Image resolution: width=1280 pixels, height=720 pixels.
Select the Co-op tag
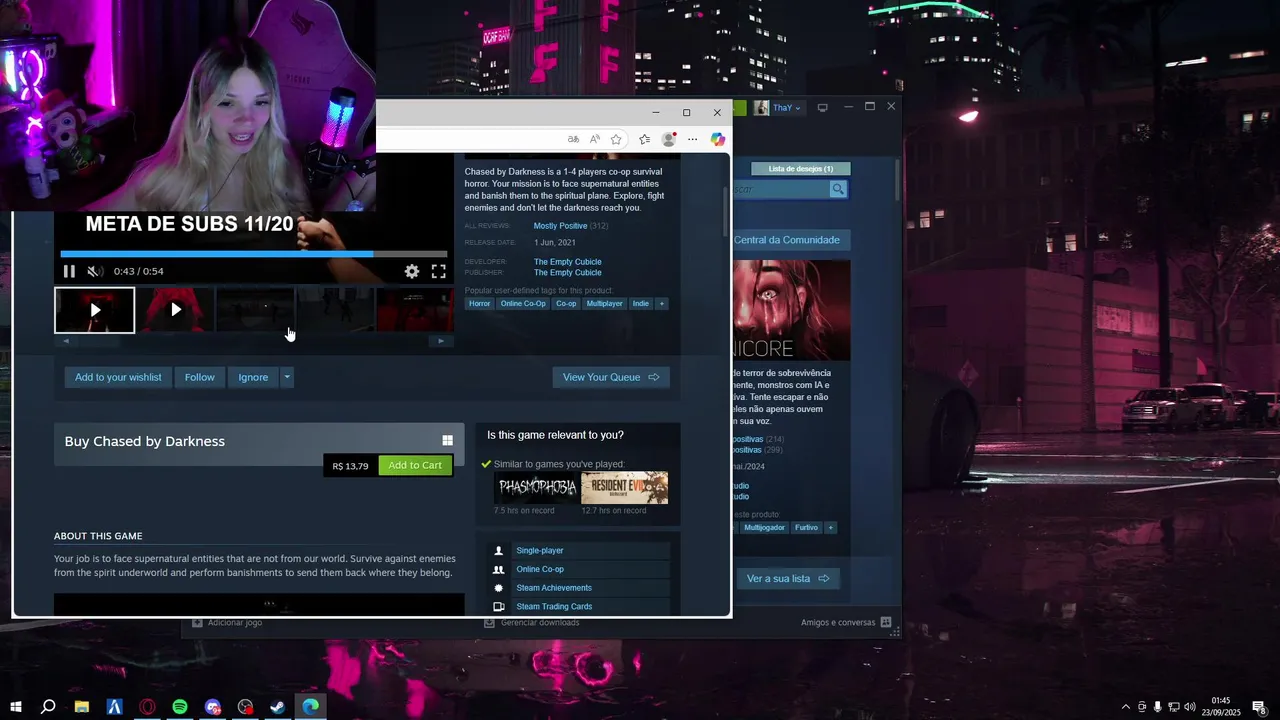566,303
